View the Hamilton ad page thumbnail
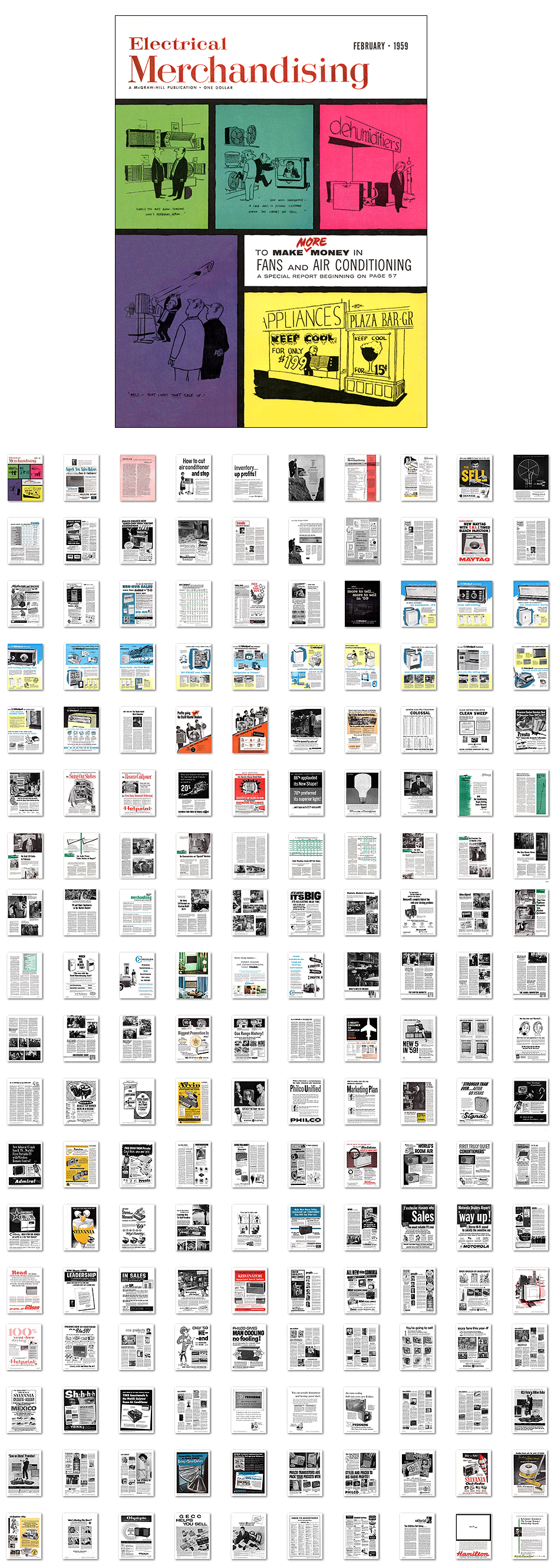This screenshot has width=554, height=1568. (475, 1537)
